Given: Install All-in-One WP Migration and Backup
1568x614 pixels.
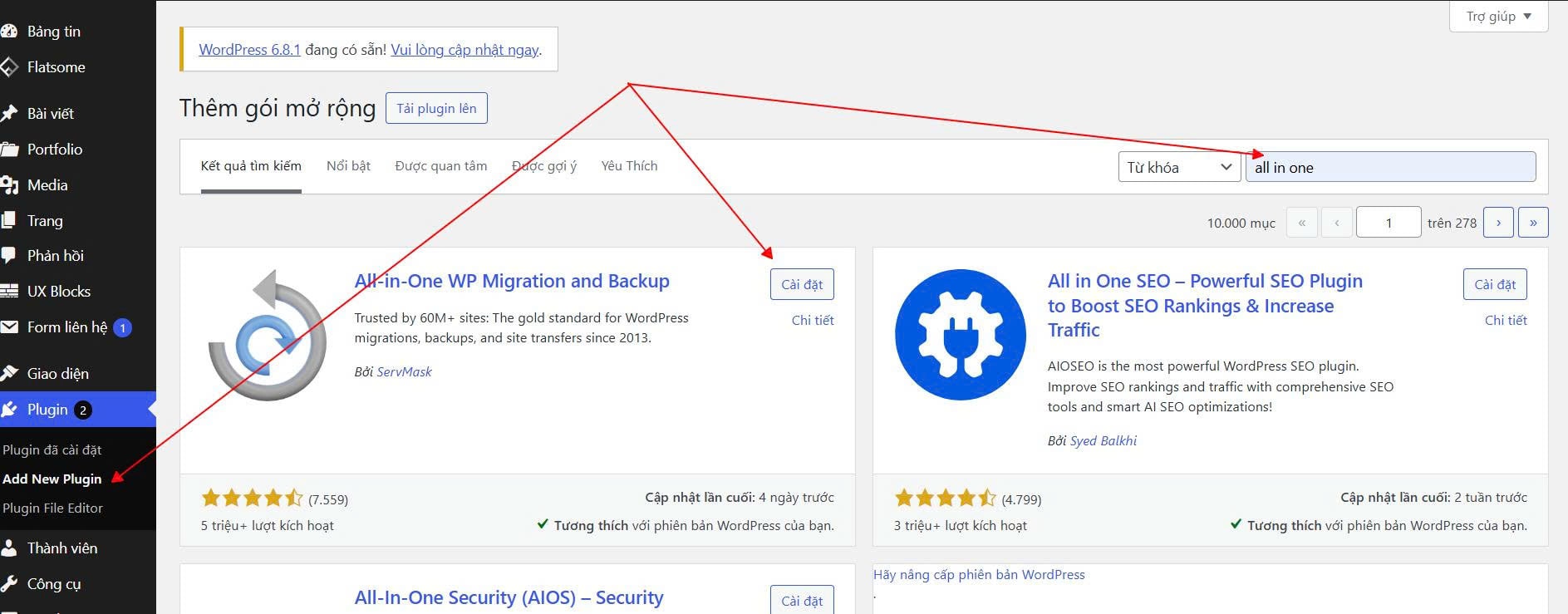Looking at the screenshot, I should [802, 284].
